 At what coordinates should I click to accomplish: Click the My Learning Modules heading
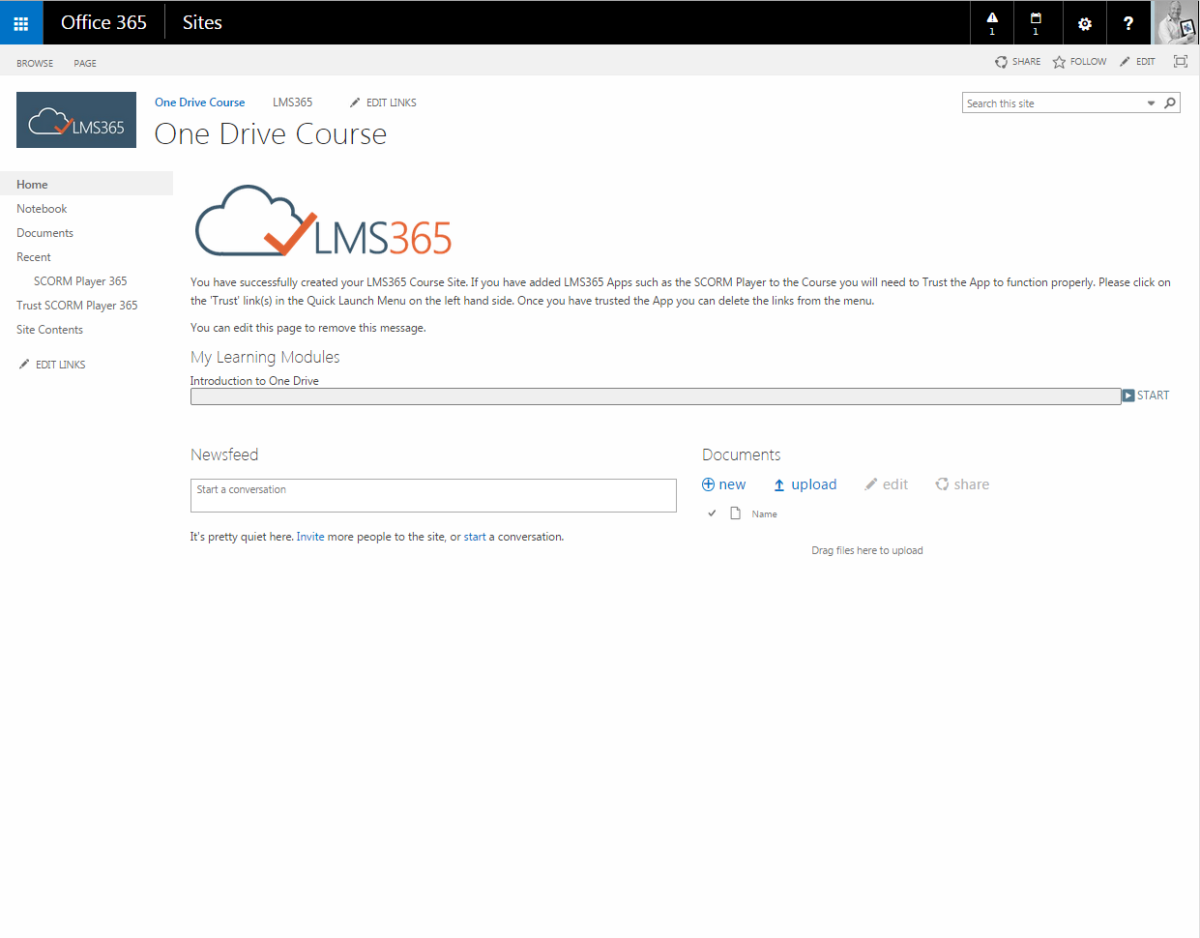coord(265,357)
